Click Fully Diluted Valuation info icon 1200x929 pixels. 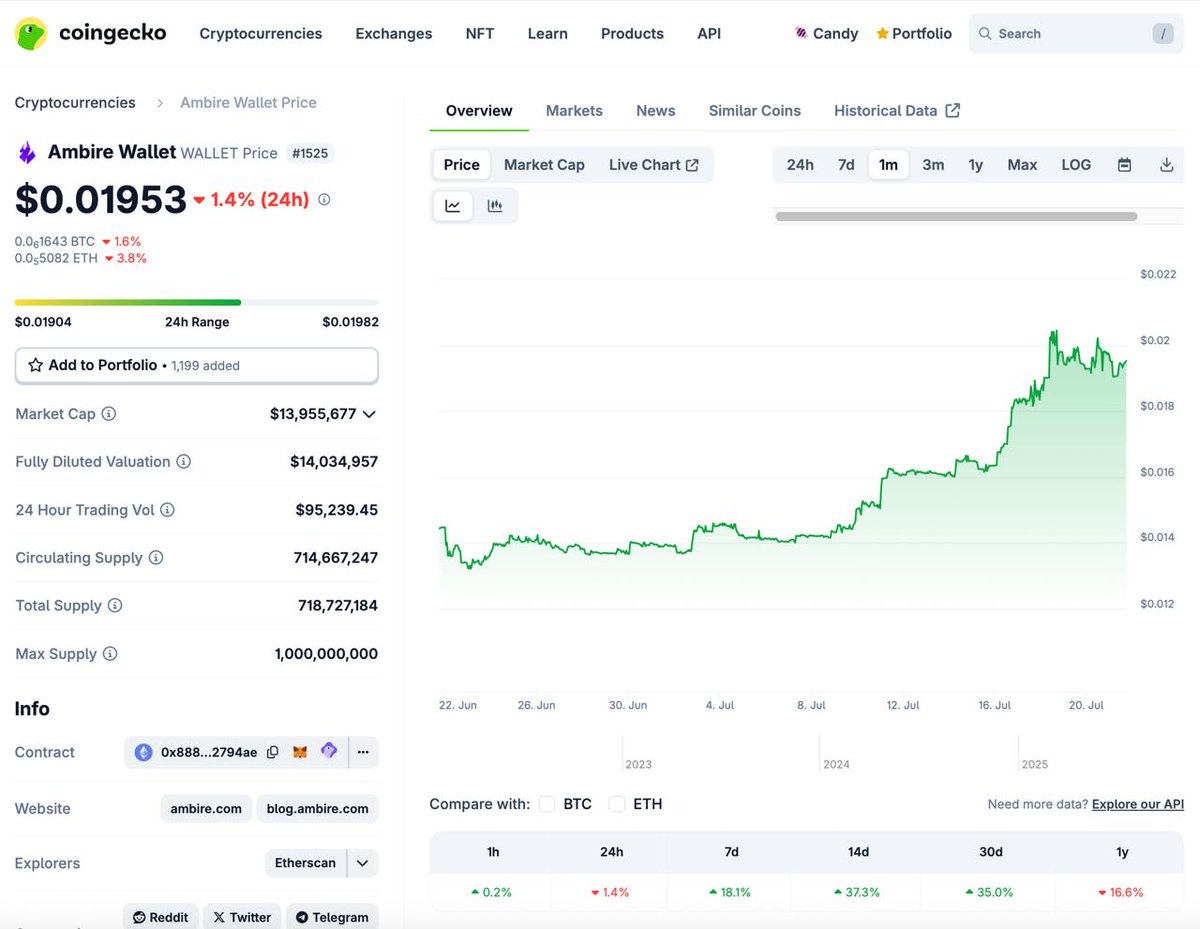[x=184, y=461]
